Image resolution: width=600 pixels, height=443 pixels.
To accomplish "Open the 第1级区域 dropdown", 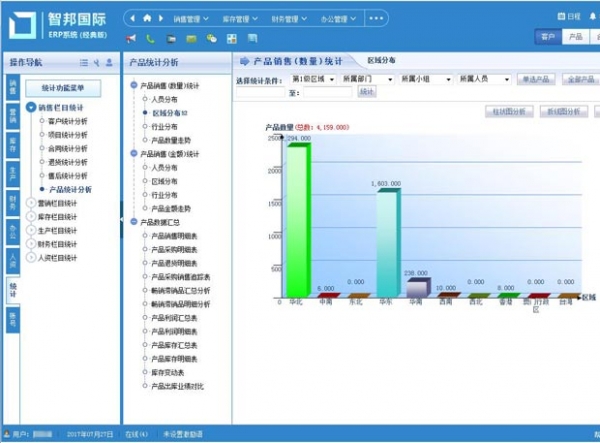I will 313,79.
